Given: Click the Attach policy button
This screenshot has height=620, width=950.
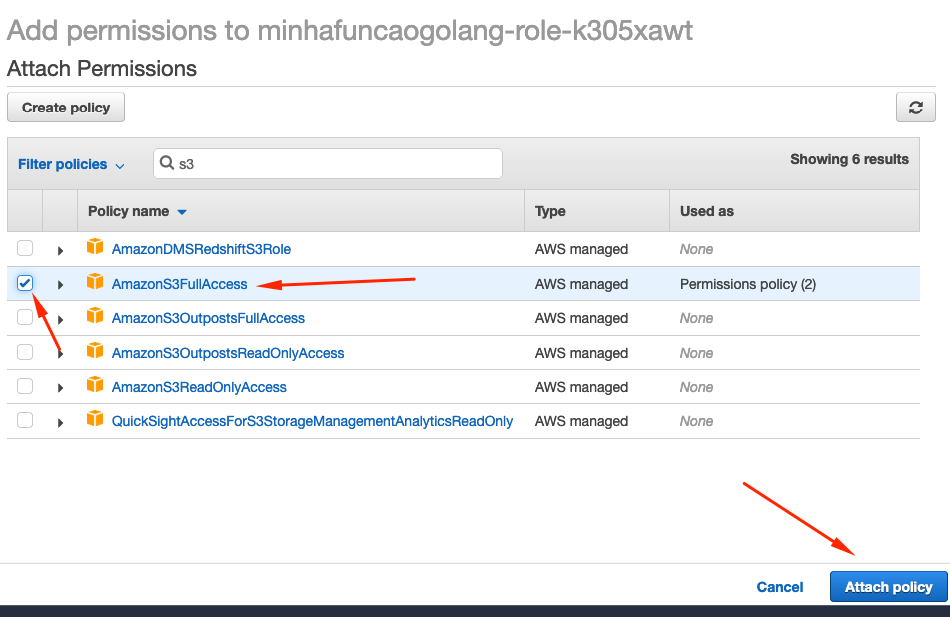Looking at the screenshot, I should pos(888,586).
